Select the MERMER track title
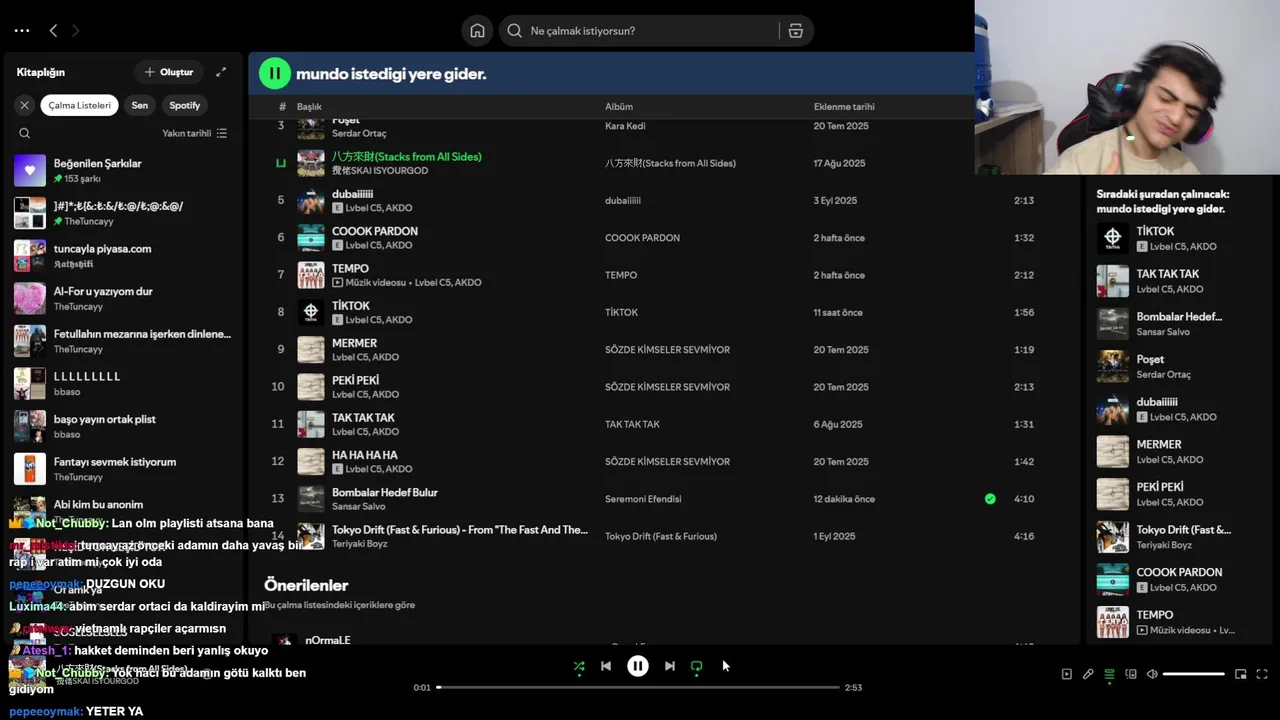1280x720 pixels. click(x=354, y=343)
